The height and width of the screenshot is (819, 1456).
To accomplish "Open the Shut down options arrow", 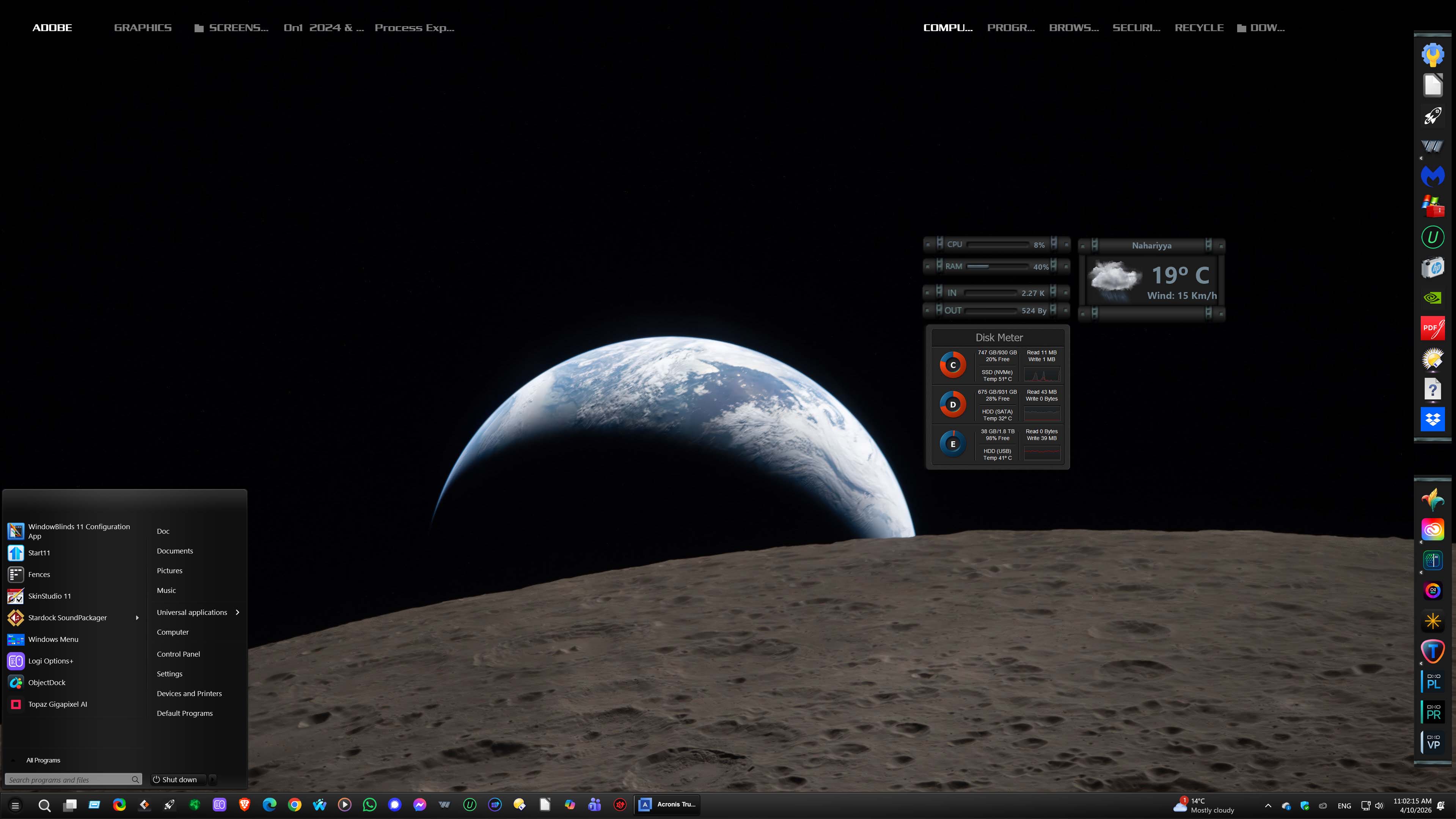I will (x=213, y=780).
